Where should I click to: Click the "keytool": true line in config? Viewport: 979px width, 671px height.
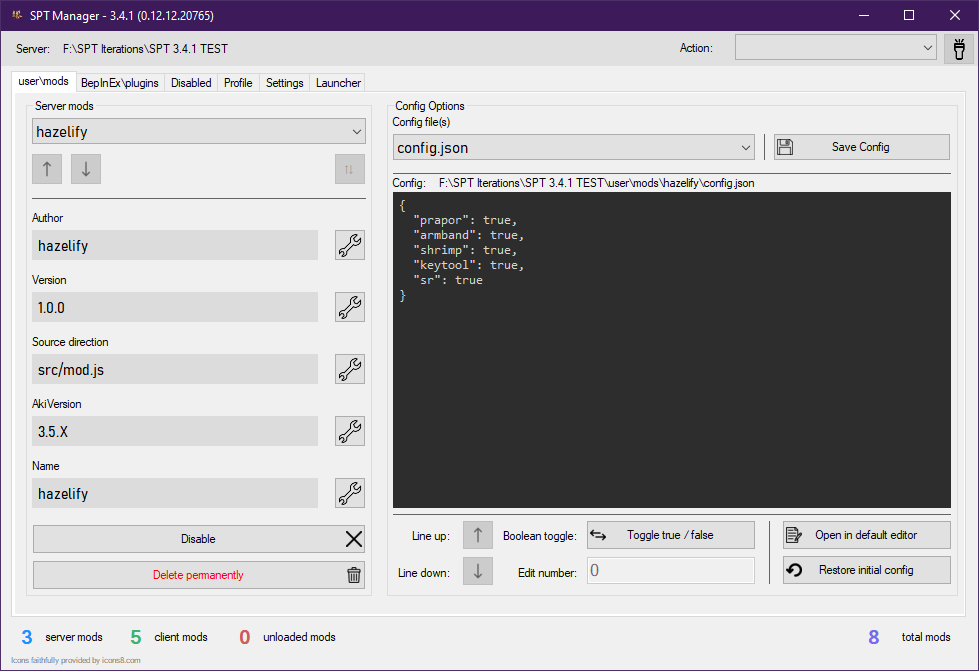468,265
